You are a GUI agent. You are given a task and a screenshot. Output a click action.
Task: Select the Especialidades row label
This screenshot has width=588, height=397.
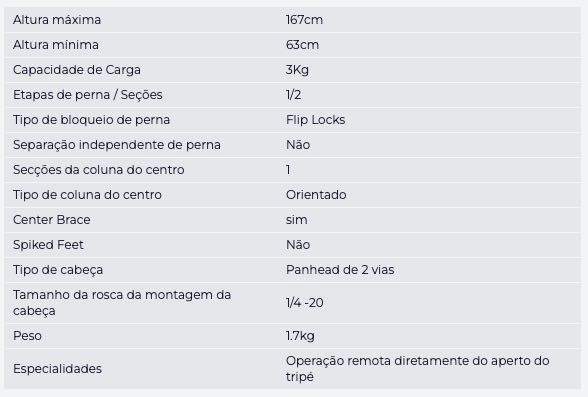point(57,369)
